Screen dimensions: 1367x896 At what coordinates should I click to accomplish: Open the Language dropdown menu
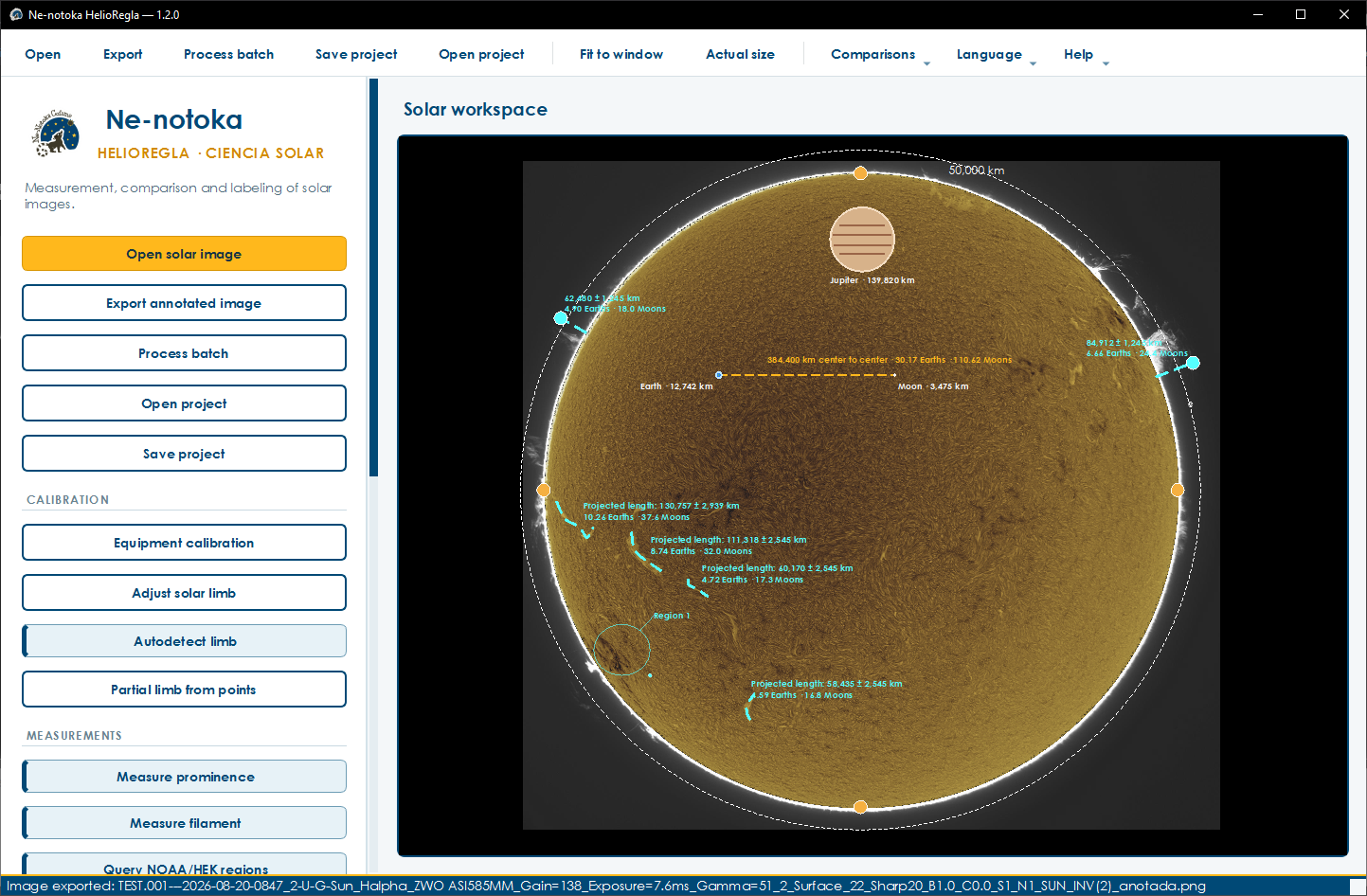point(996,54)
